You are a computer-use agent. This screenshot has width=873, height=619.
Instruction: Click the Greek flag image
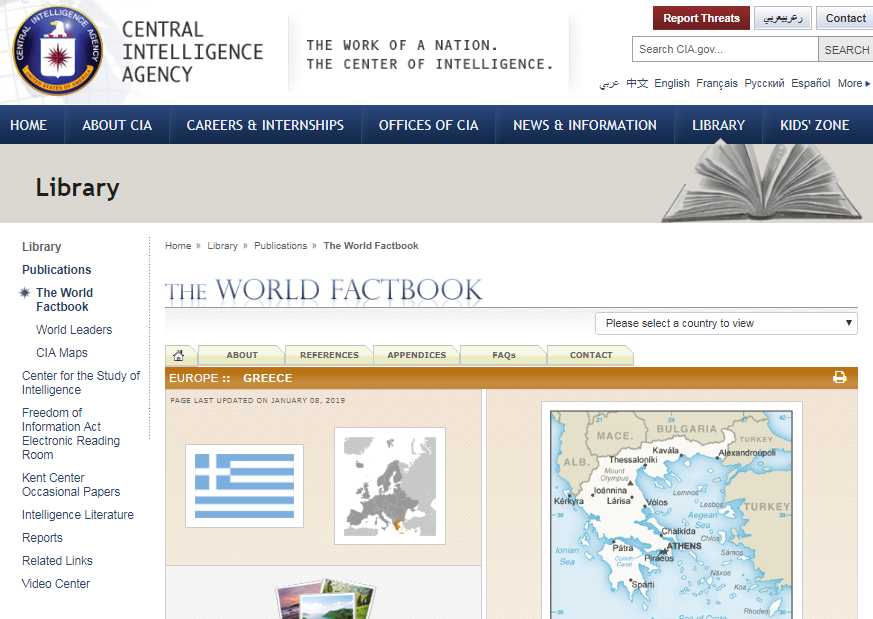pos(244,485)
